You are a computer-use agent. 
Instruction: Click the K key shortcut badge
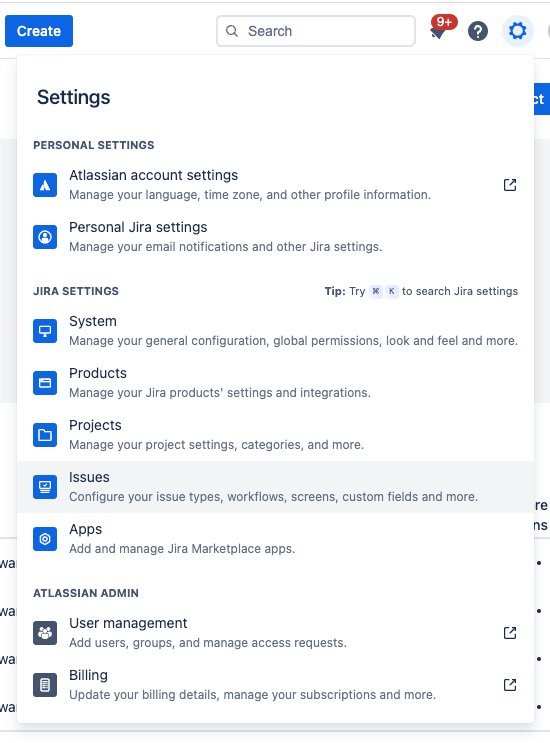(x=391, y=291)
